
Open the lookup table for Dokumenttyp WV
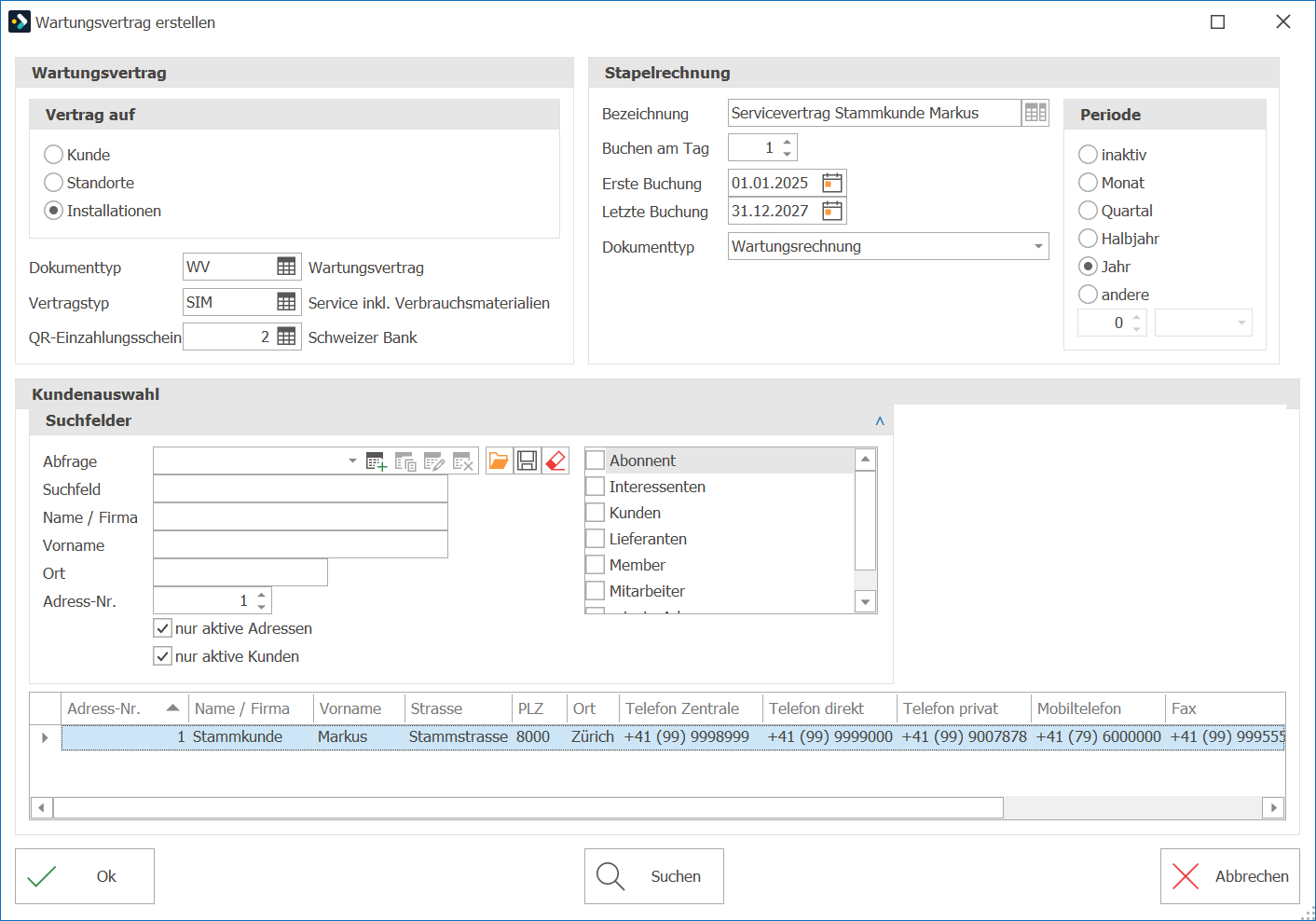286,267
